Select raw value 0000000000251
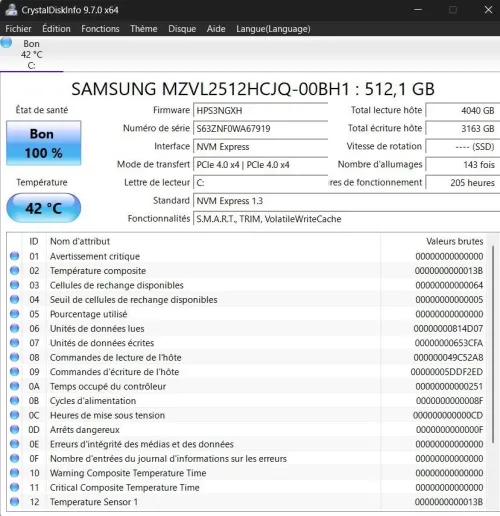 pyautogui.click(x=449, y=386)
